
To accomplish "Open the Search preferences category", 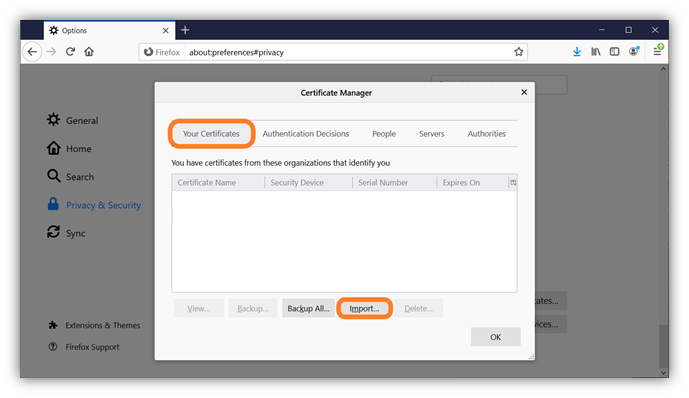I will click(70, 177).
